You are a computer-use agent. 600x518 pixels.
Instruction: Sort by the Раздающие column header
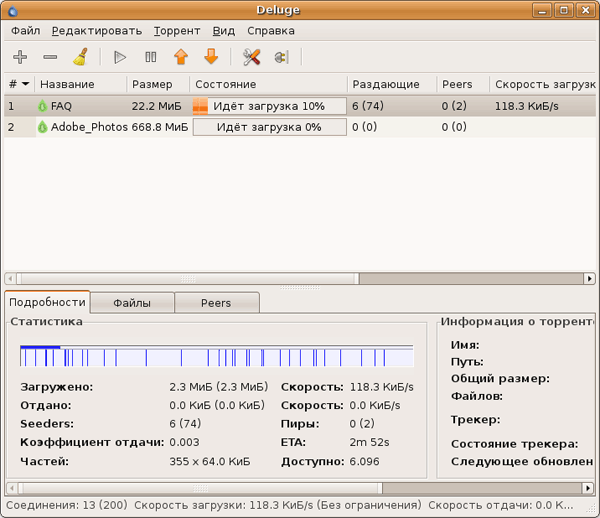point(392,84)
